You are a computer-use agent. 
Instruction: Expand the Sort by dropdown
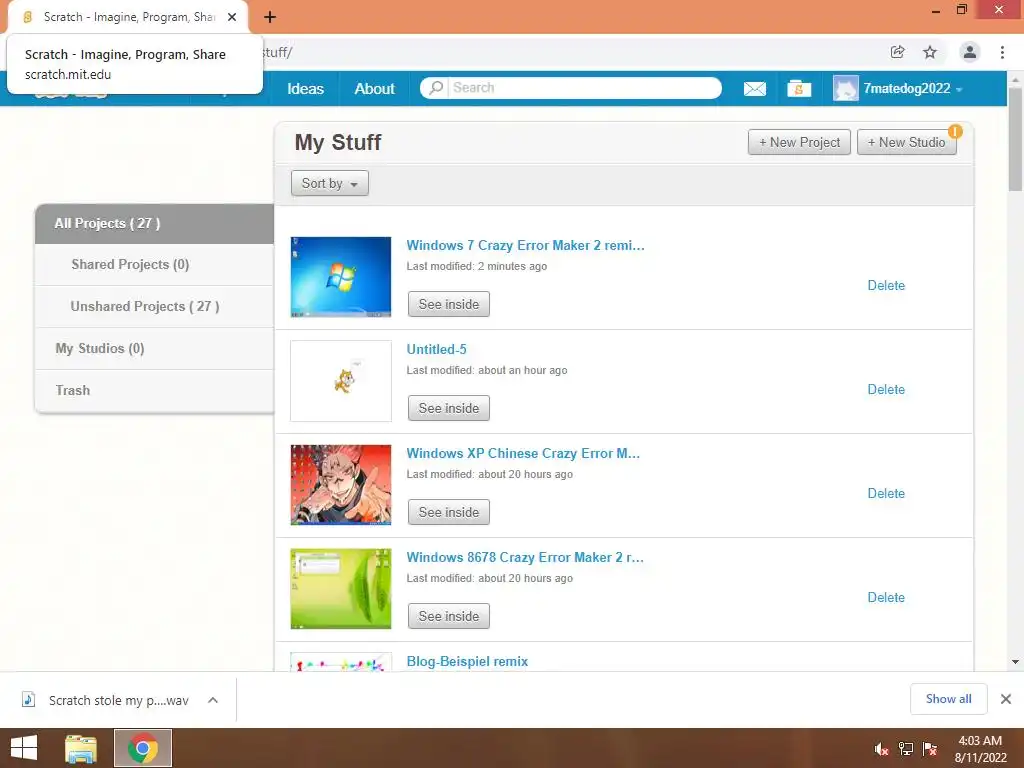click(330, 184)
